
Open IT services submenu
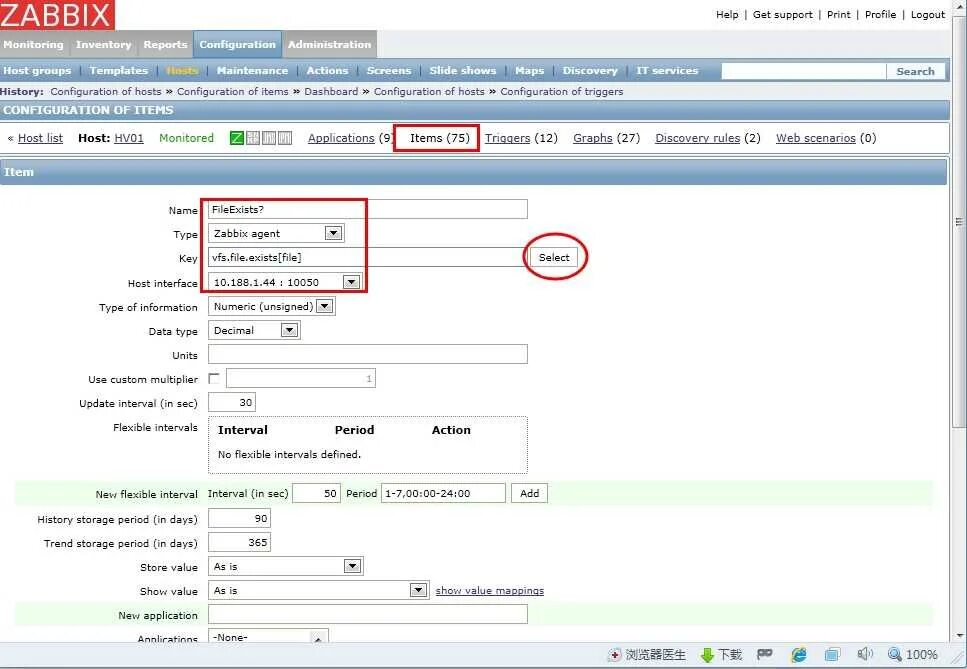click(667, 70)
